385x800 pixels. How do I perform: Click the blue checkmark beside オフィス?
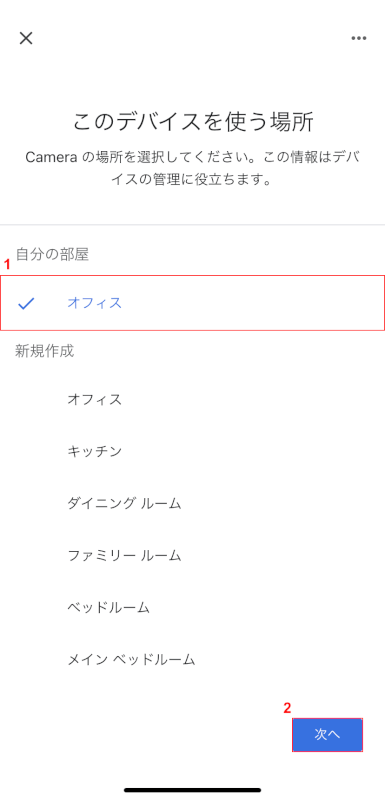[x=26, y=304]
